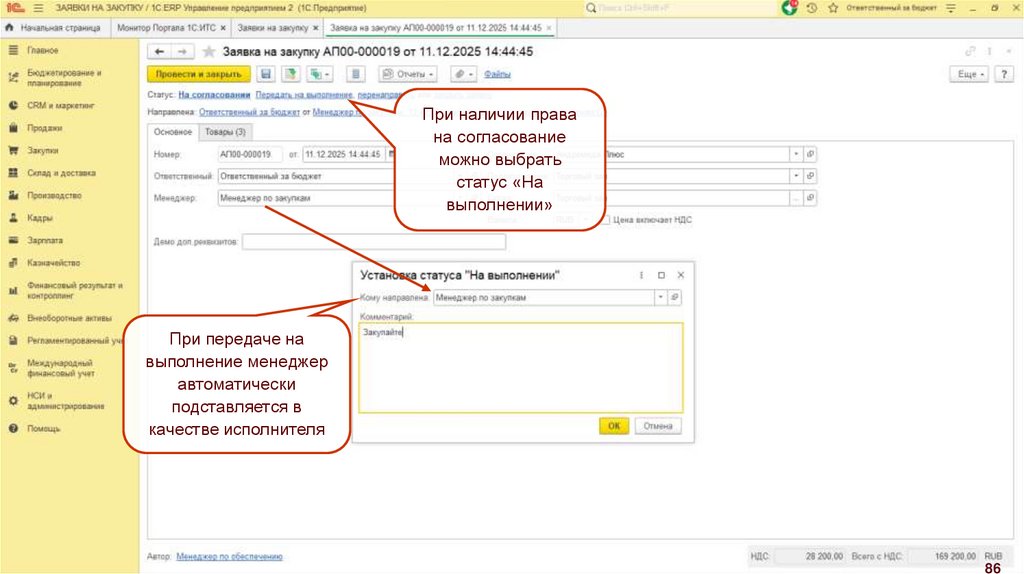1024x574 pixels.
Task: Expand Кому направлена dropdown arrow
Action: click(660, 298)
